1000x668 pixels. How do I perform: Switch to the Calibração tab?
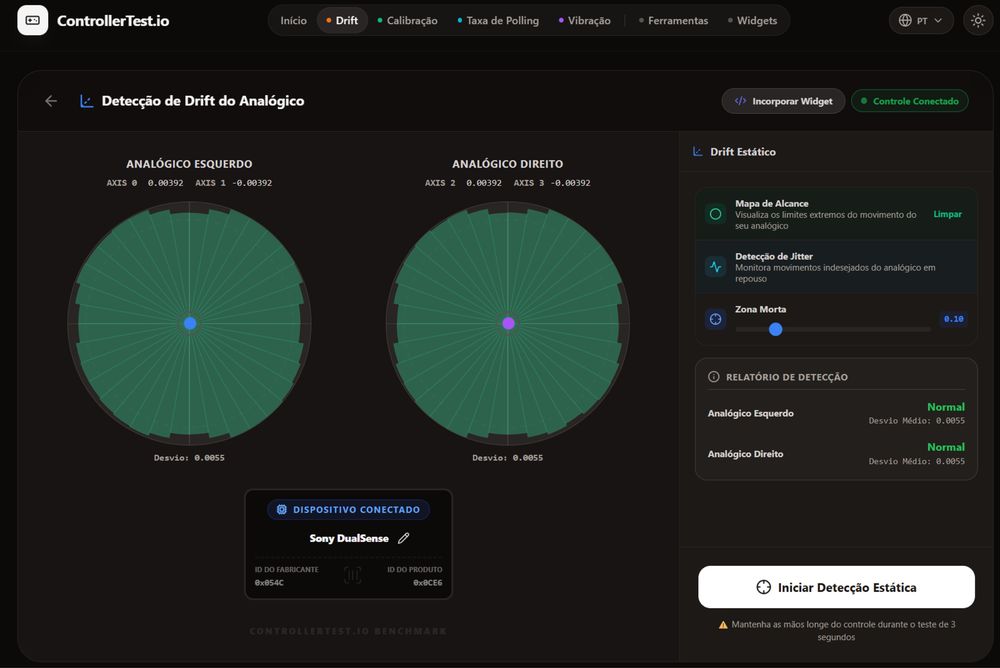click(x=408, y=20)
